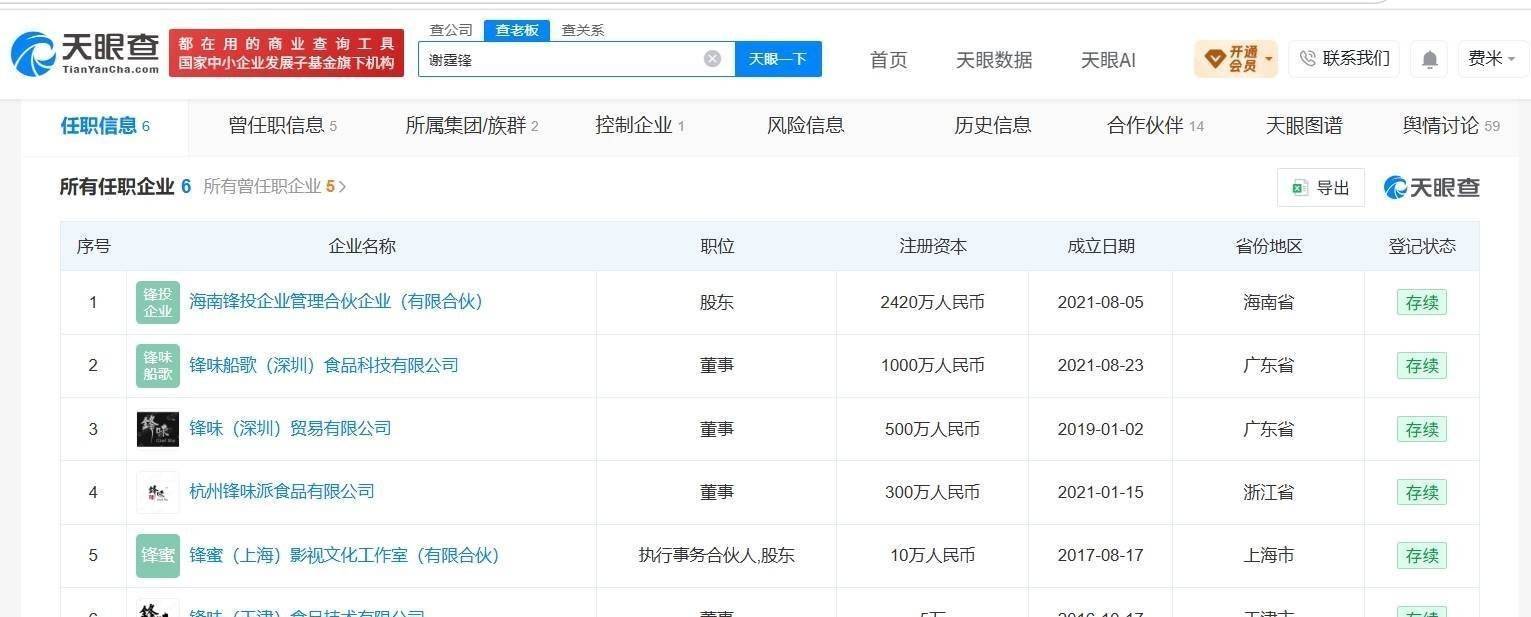This screenshot has width=1531, height=617.
Task: Open the 费米 user account dropdown
Action: coord(1492,59)
